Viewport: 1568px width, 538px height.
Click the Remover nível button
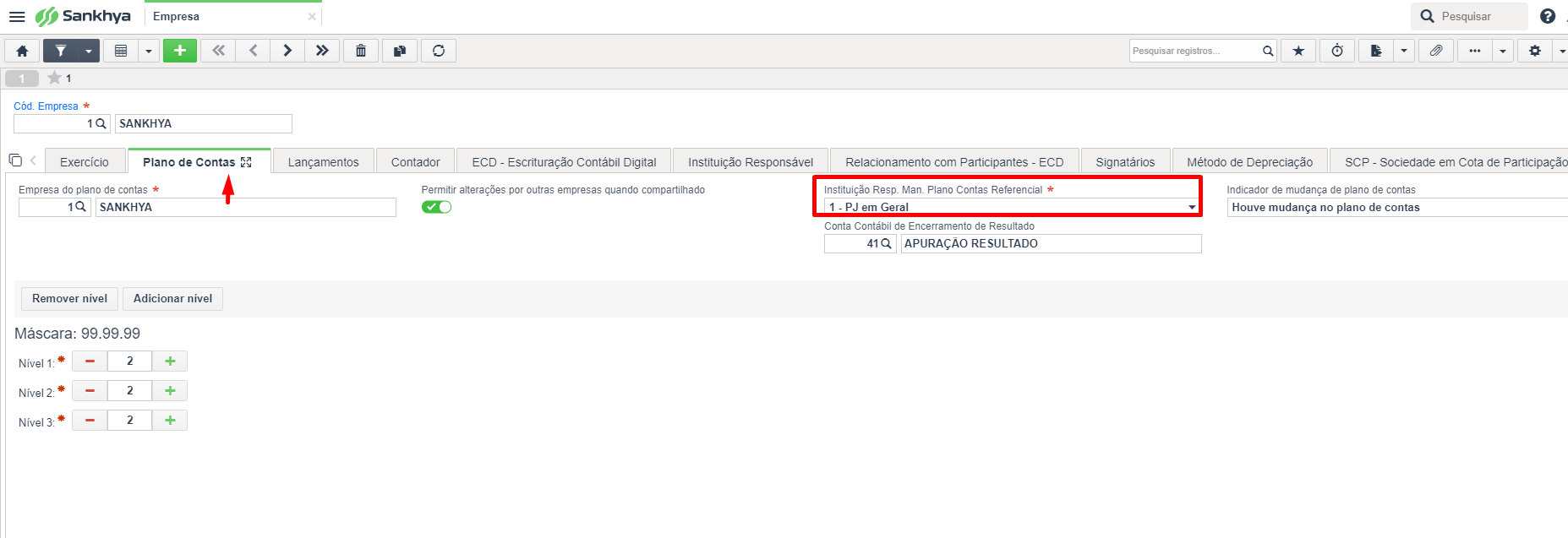click(69, 298)
